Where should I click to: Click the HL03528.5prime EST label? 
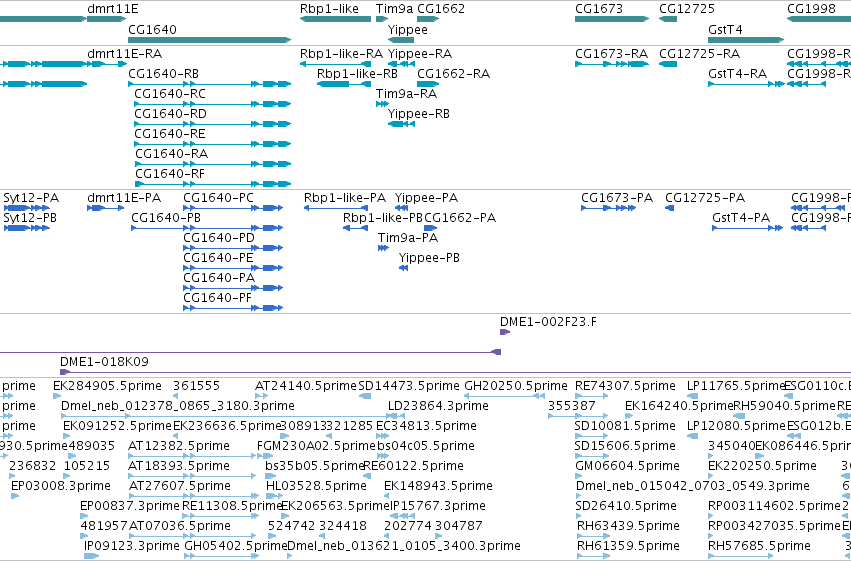coord(316,486)
